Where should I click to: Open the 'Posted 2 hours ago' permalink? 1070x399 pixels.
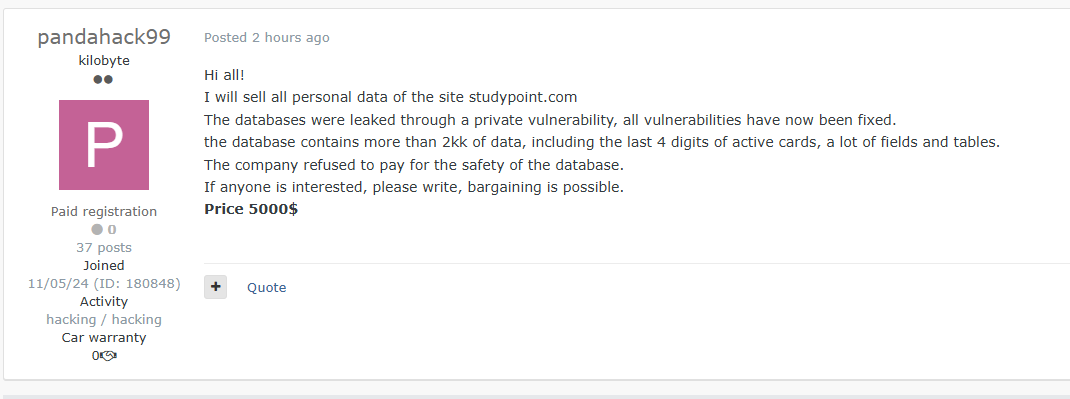[x=267, y=38]
